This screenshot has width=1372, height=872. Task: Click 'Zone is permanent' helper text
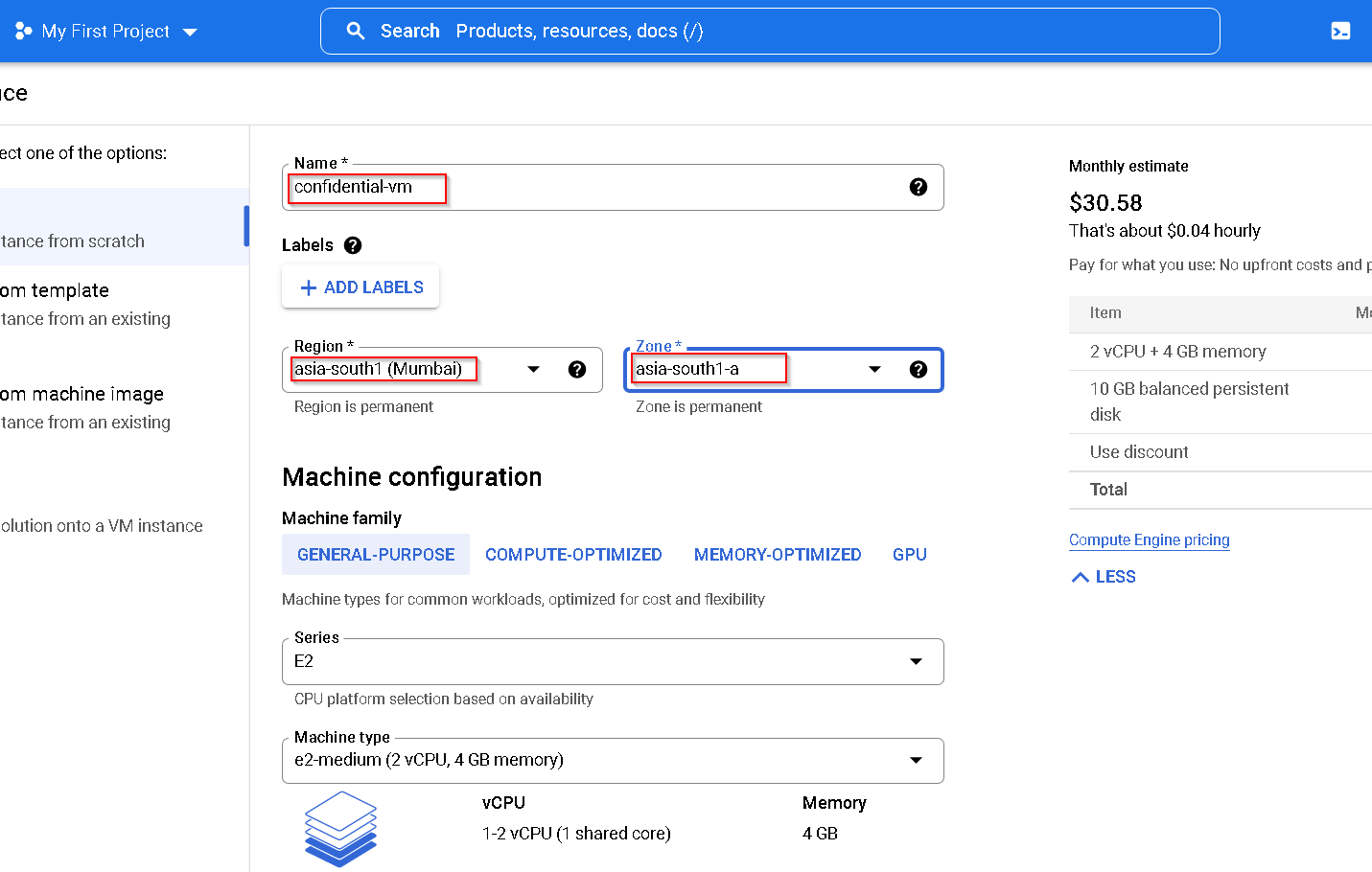click(699, 407)
